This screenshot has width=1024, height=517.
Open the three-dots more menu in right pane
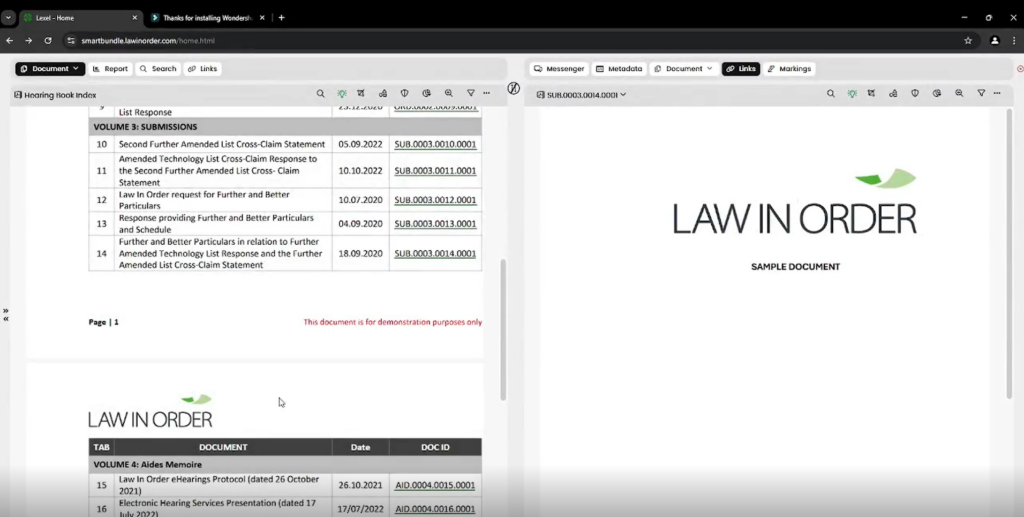[x=997, y=94]
